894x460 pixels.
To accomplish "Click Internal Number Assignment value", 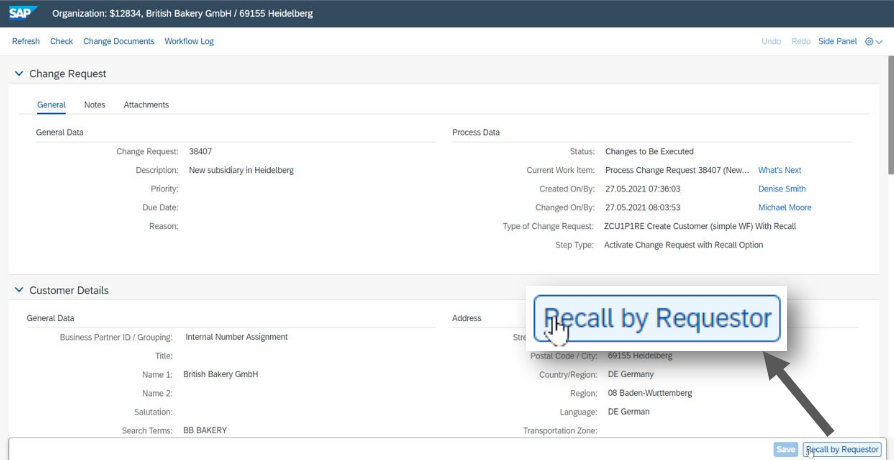I will pos(237,337).
